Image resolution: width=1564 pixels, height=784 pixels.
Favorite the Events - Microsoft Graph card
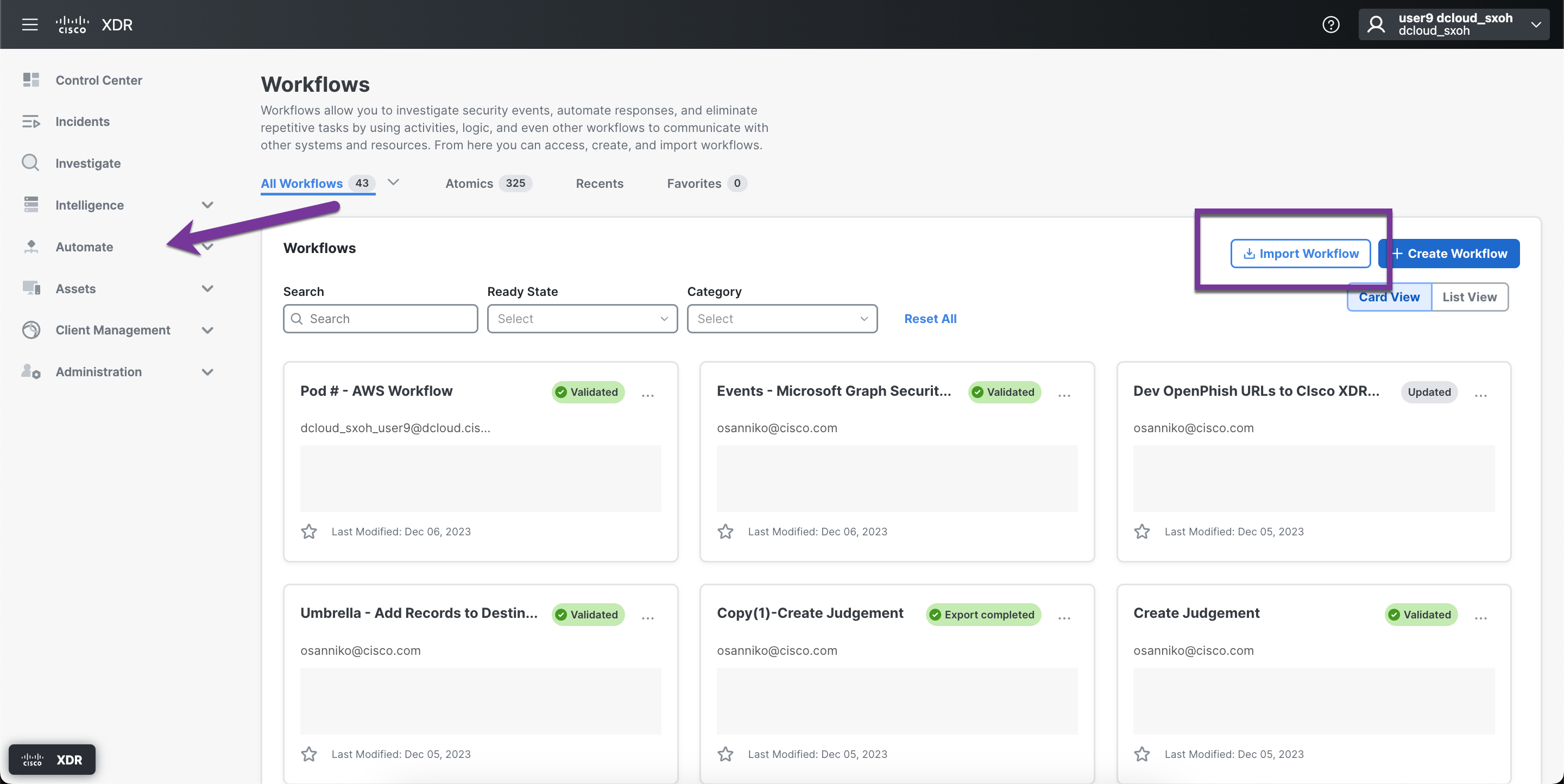pyautogui.click(x=726, y=532)
